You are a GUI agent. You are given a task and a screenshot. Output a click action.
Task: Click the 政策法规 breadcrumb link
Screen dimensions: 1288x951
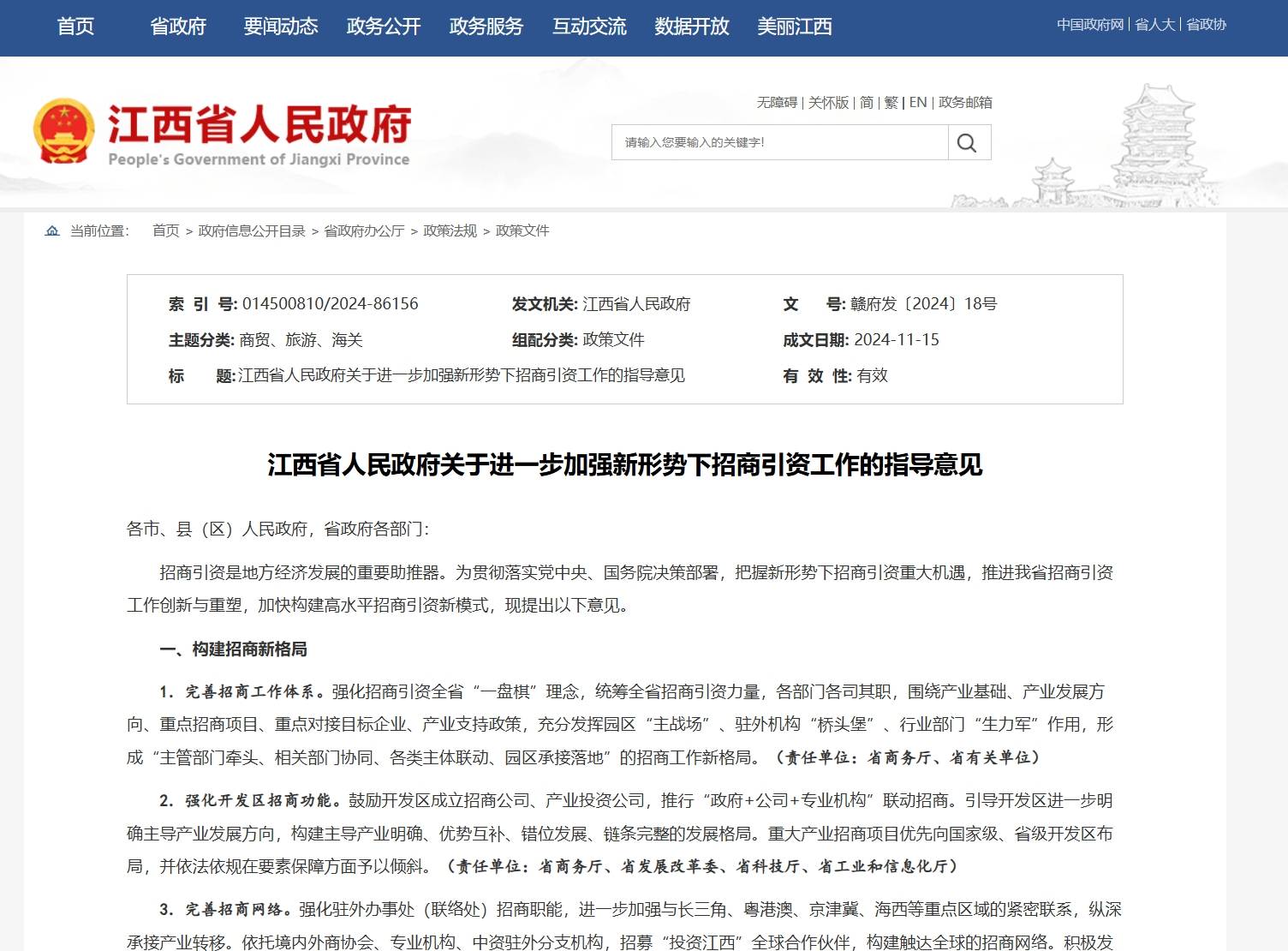(450, 231)
